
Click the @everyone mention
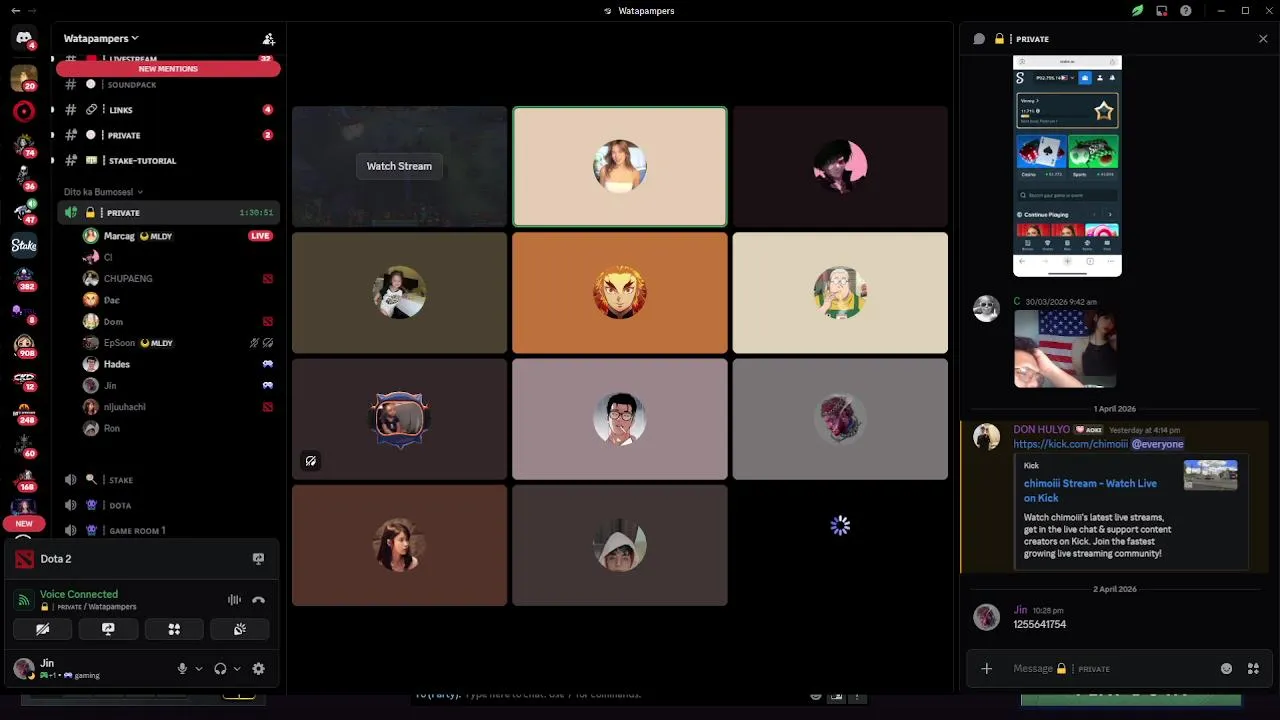tap(1157, 444)
